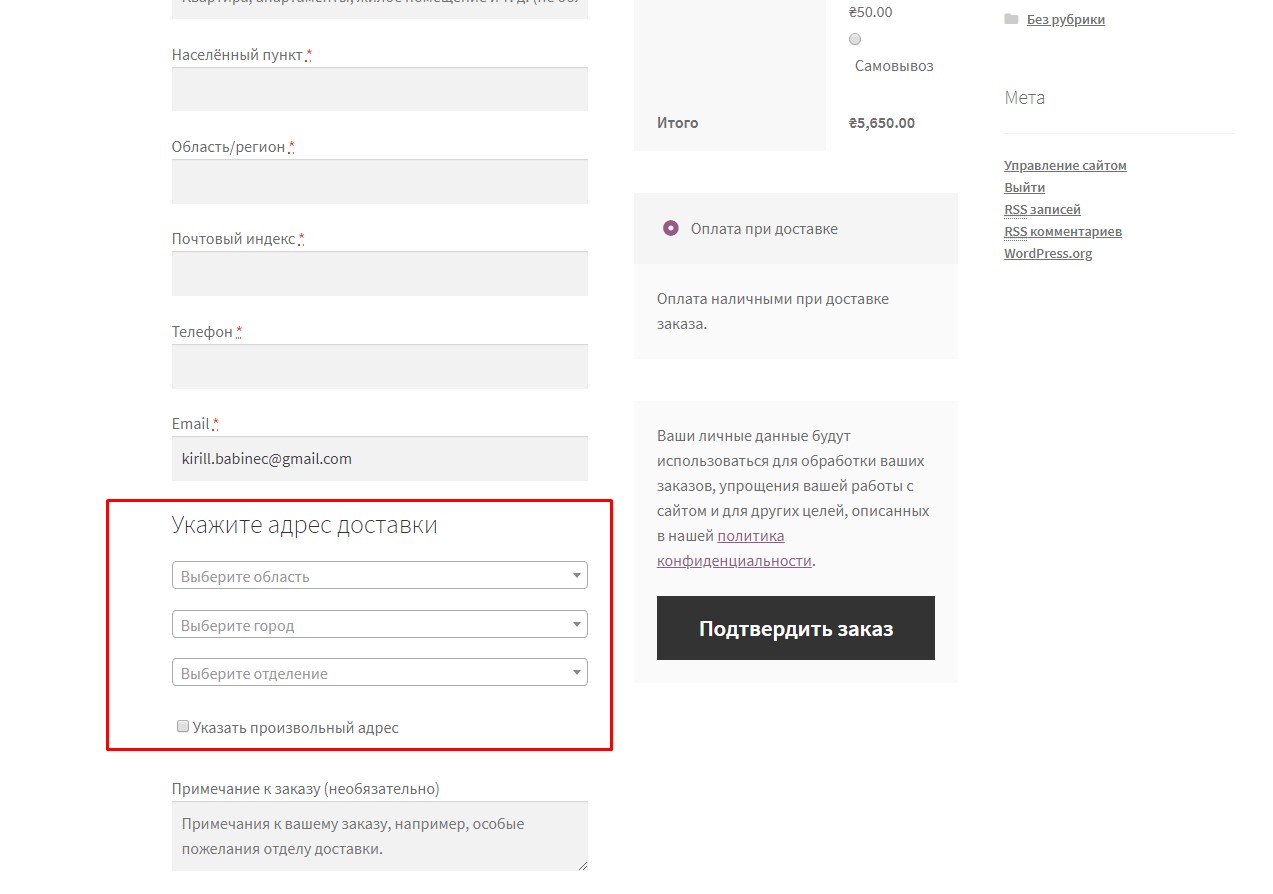This screenshot has height=894, width=1273.
Task: Open the Выберите отделение dropdown
Action: (x=379, y=673)
